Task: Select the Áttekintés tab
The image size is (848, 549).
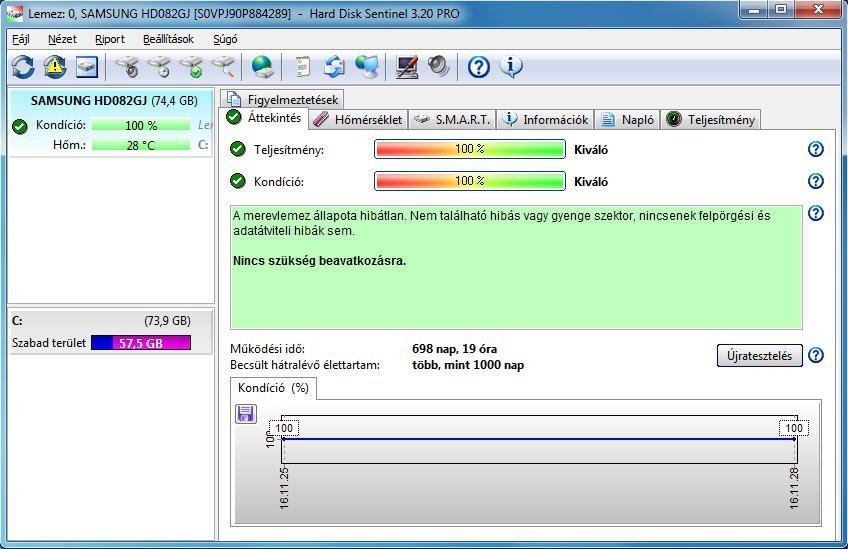Action: tap(264, 118)
